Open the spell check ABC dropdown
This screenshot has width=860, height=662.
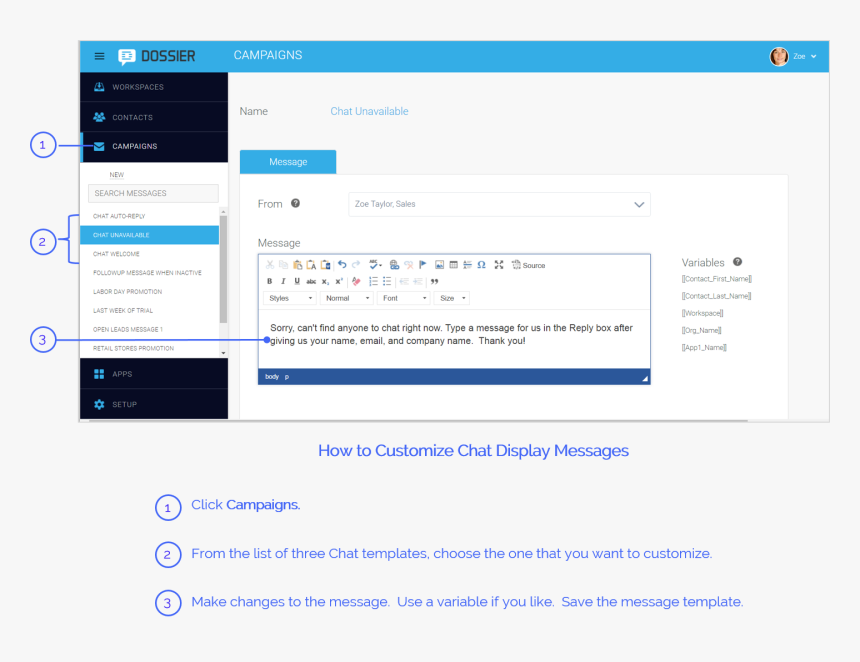[375, 265]
